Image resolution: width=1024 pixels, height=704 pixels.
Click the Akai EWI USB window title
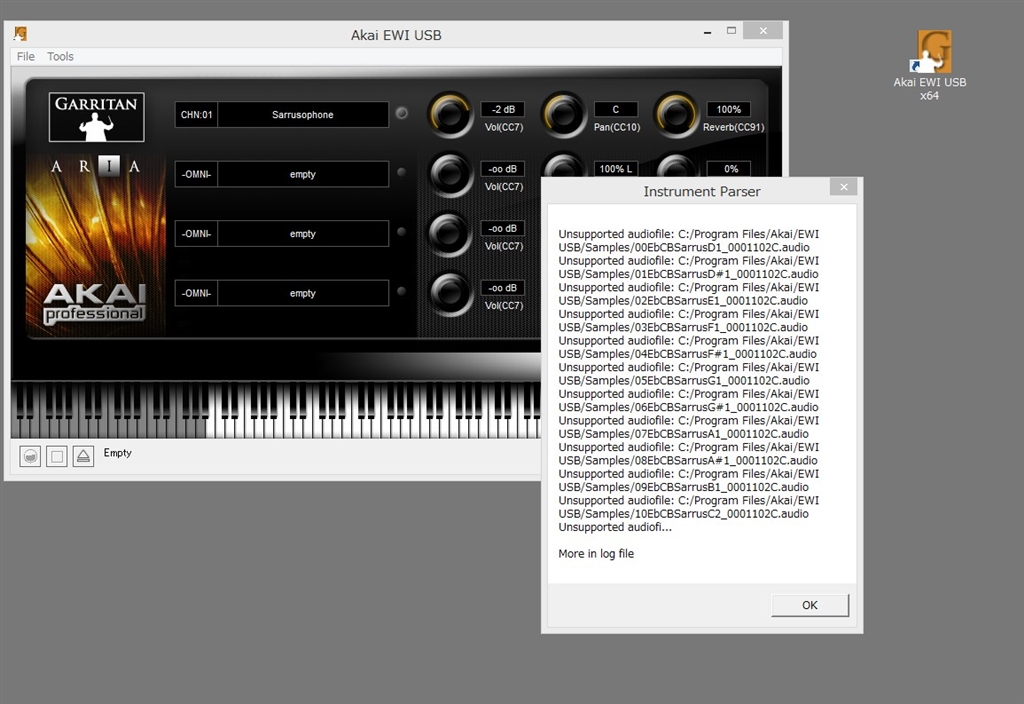[x=396, y=35]
